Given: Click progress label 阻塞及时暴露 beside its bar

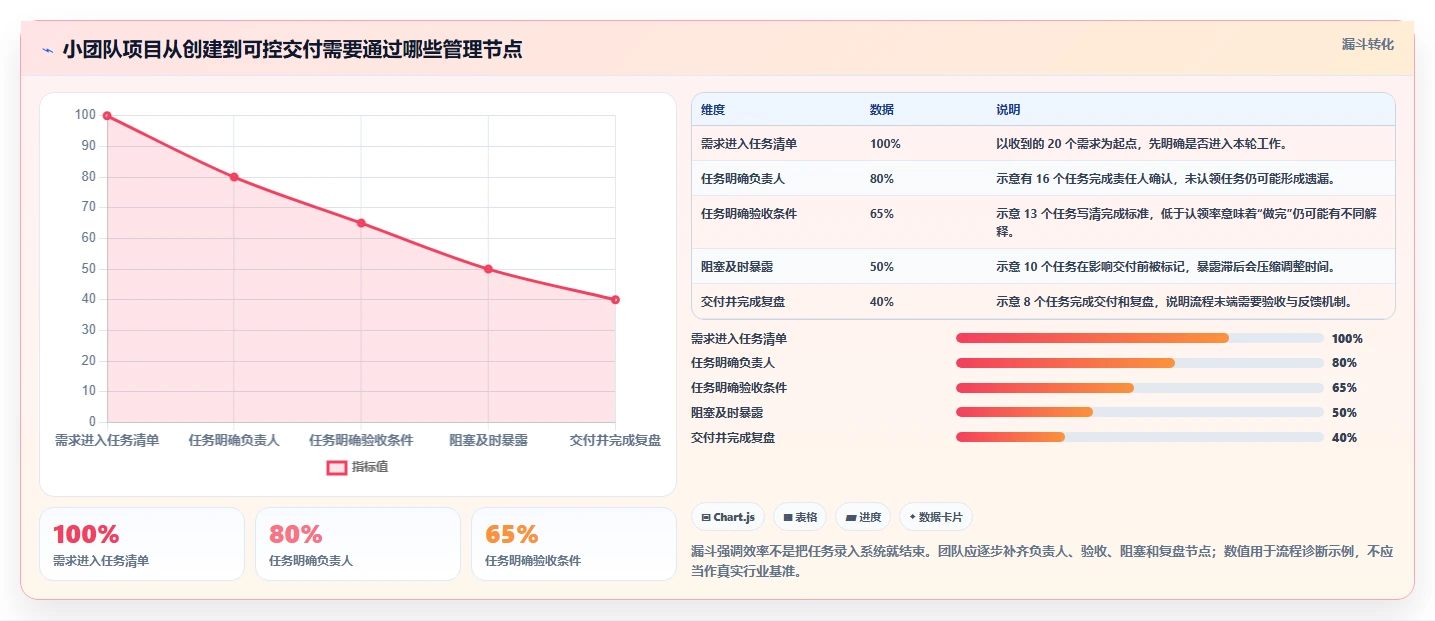Looking at the screenshot, I should pos(727,412).
